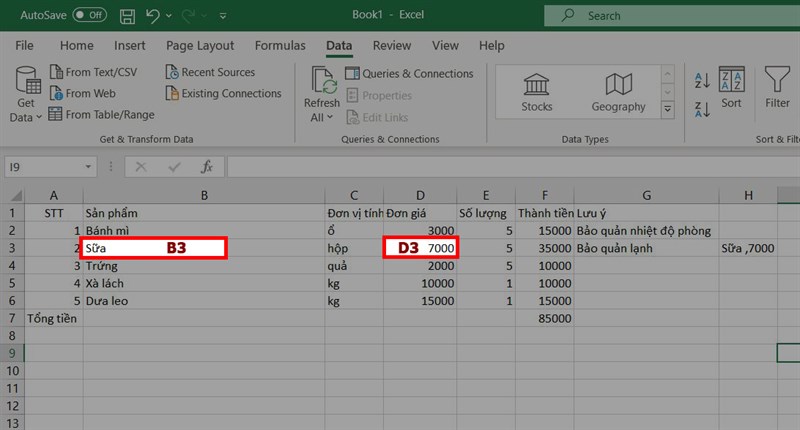Viewport: 800px width, 430px height.
Task: Open the Get Data dropdown
Action: (26, 95)
